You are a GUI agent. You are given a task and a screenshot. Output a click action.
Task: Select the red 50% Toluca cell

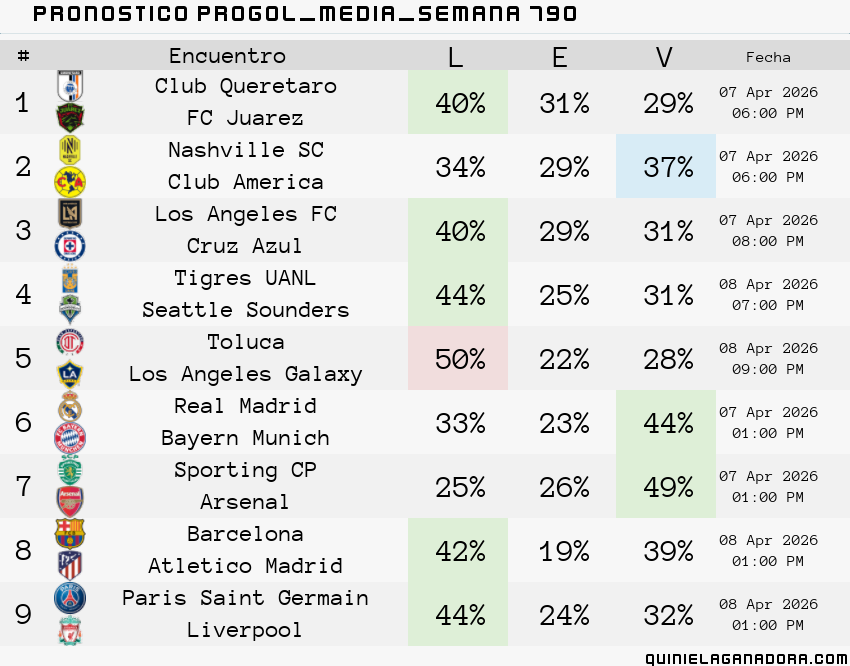tap(458, 358)
